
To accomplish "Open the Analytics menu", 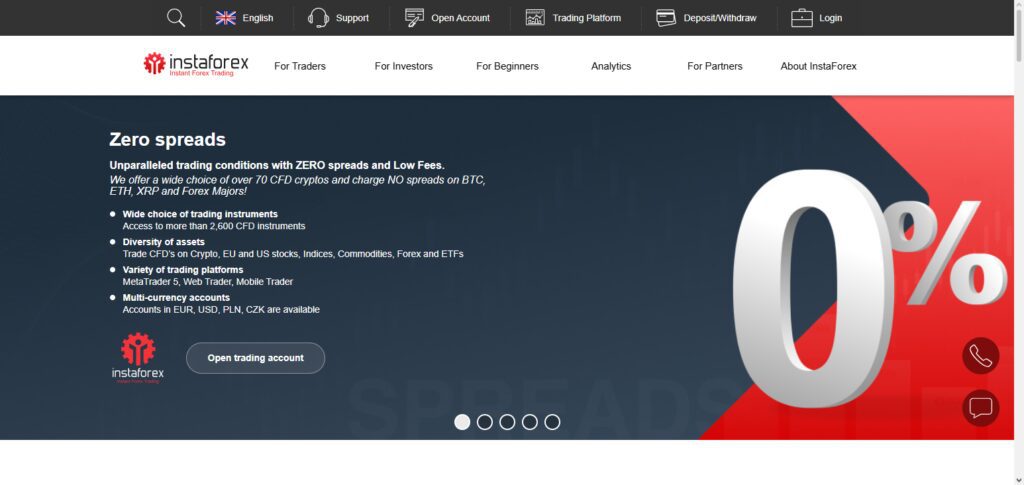I will (611, 66).
